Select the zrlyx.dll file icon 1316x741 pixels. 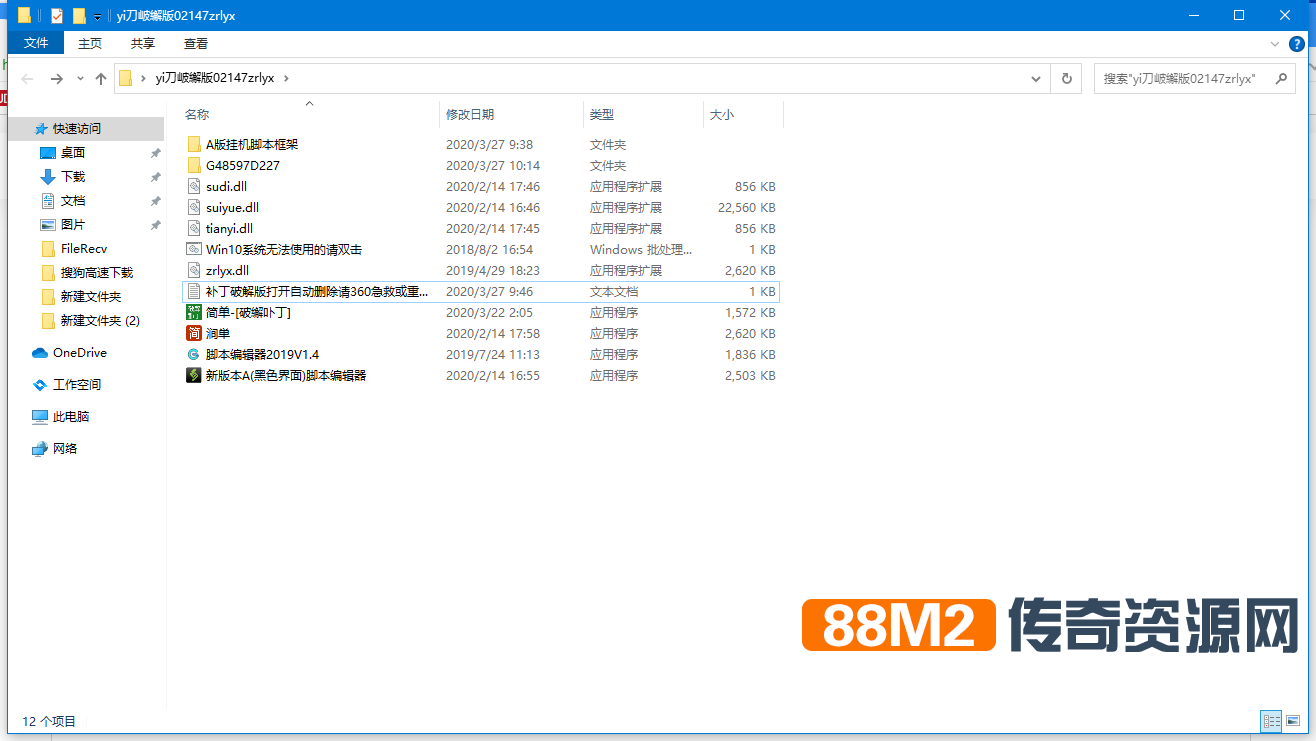tap(194, 270)
